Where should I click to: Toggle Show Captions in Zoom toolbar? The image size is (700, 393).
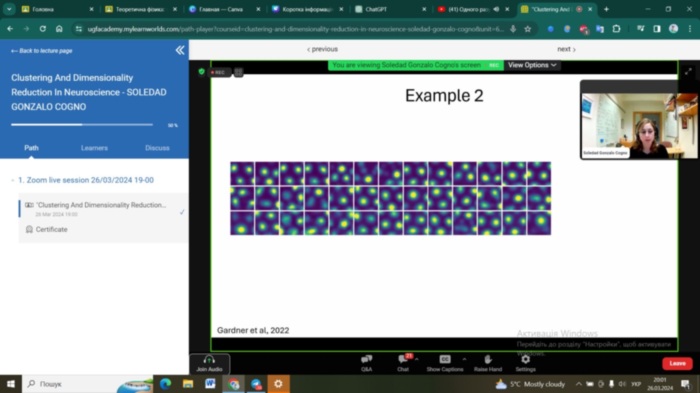[445, 363]
